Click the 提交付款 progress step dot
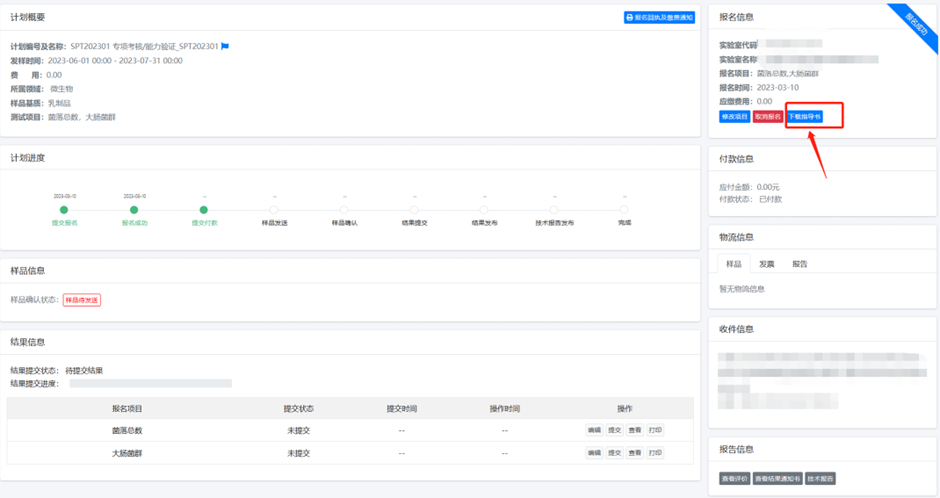This screenshot has width=940, height=498. pyautogui.click(x=204, y=210)
